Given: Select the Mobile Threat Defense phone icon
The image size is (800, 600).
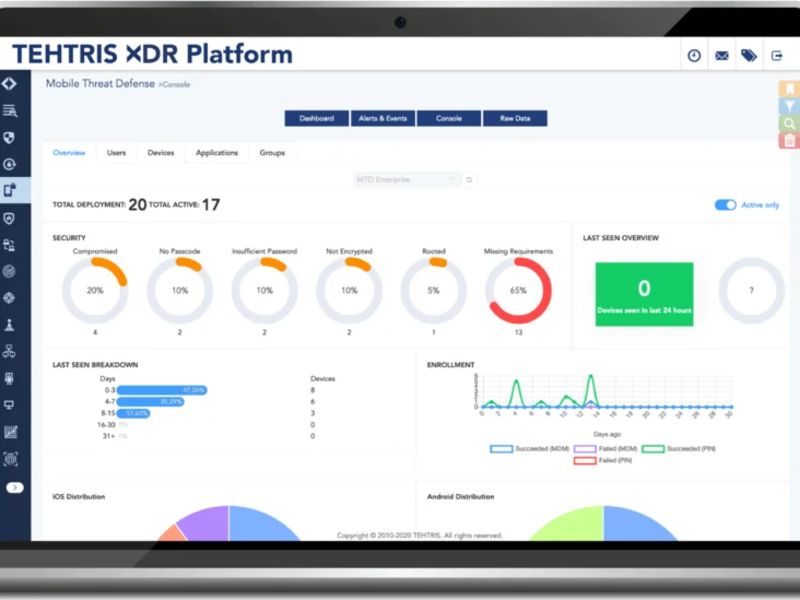Looking at the screenshot, I should (x=10, y=190).
